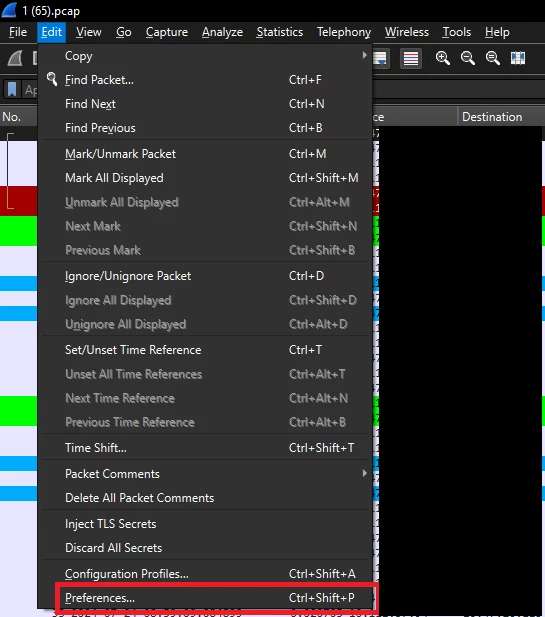Click Unmark All Displayed entry
Viewport: 545px width, 617px height.
[x=205, y=202]
